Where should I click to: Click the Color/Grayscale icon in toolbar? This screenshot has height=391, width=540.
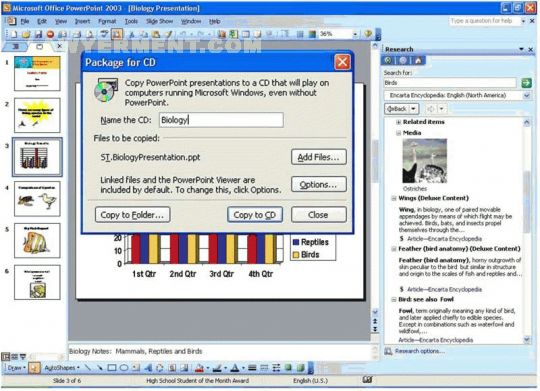[x=312, y=34]
